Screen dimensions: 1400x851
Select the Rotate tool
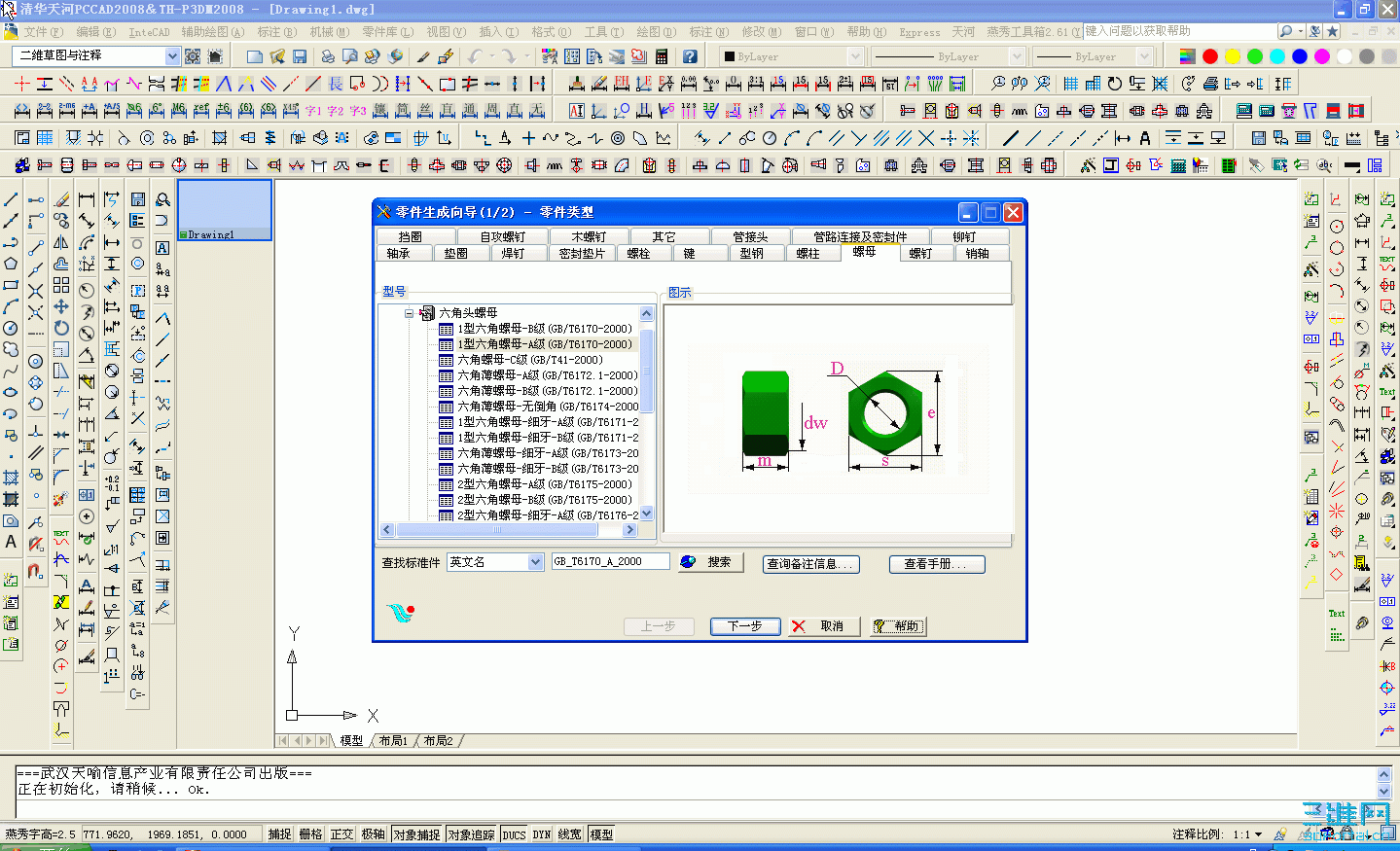click(61, 328)
